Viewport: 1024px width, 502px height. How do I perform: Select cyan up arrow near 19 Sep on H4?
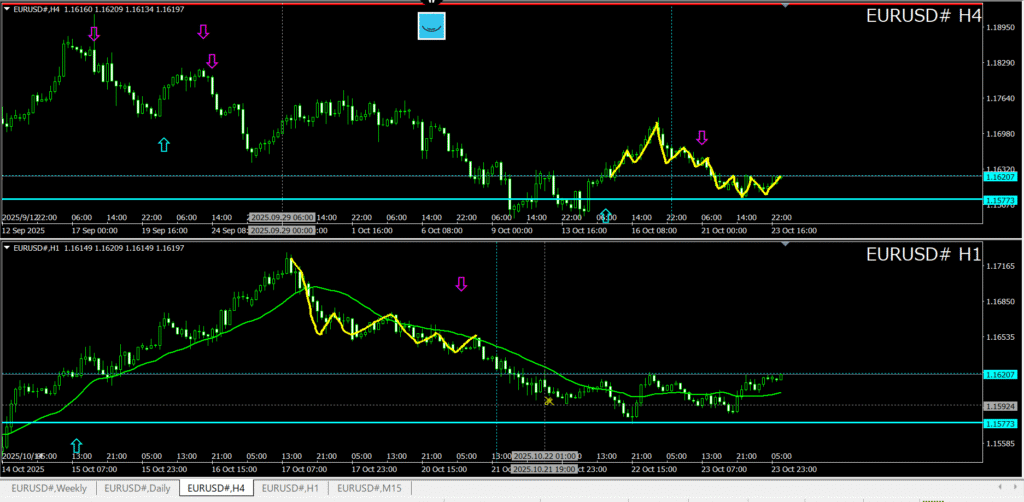[164, 145]
